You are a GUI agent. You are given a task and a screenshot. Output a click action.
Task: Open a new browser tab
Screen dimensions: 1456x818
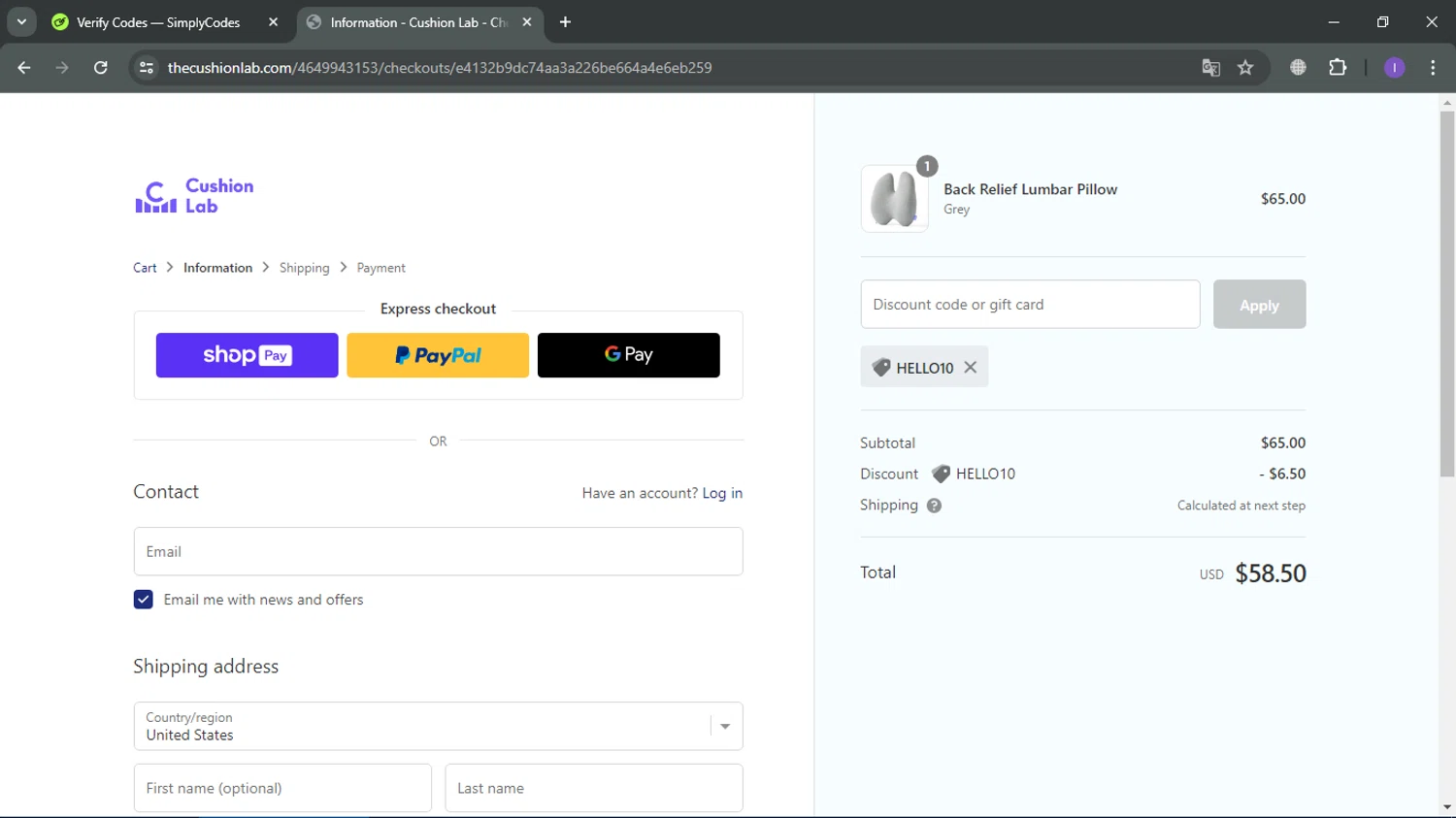[x=565, y=22]
